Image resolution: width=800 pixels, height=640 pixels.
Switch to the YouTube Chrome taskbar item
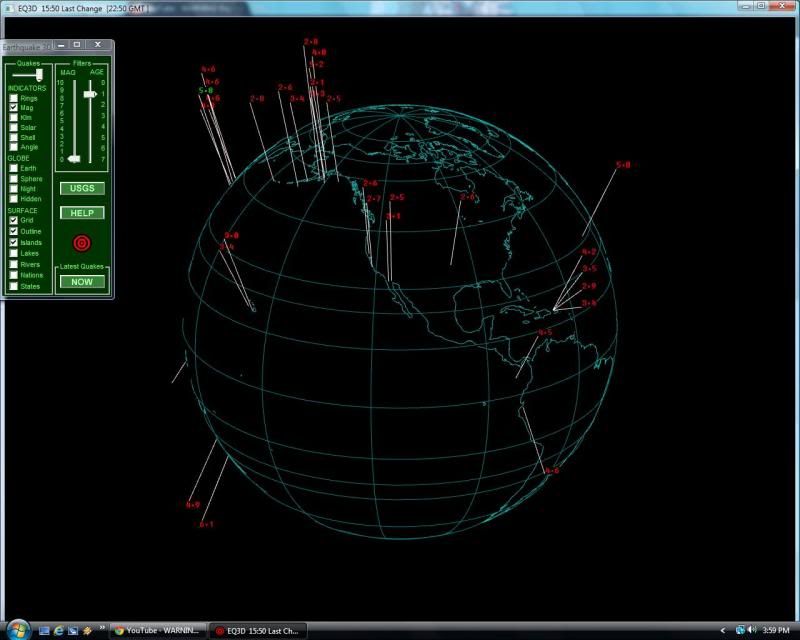(x=158, y=631)
